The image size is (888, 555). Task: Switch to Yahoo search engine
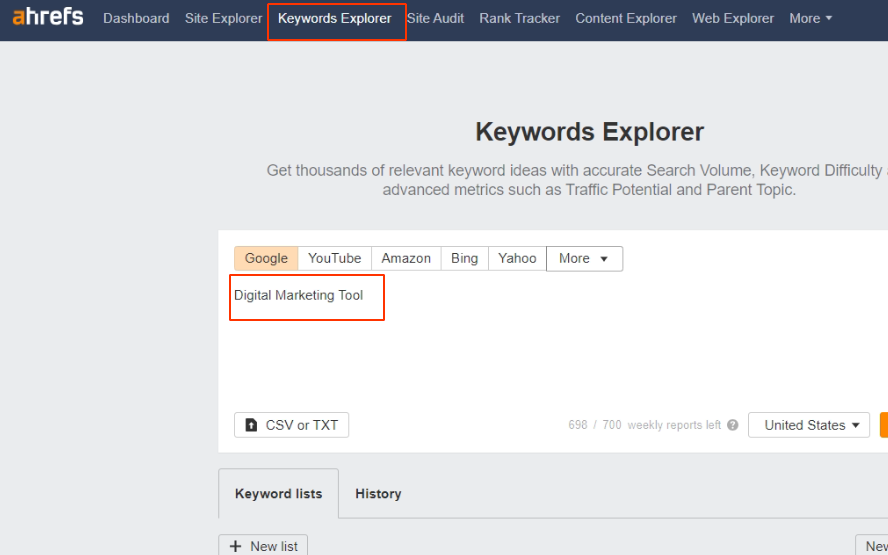(517, 258)
